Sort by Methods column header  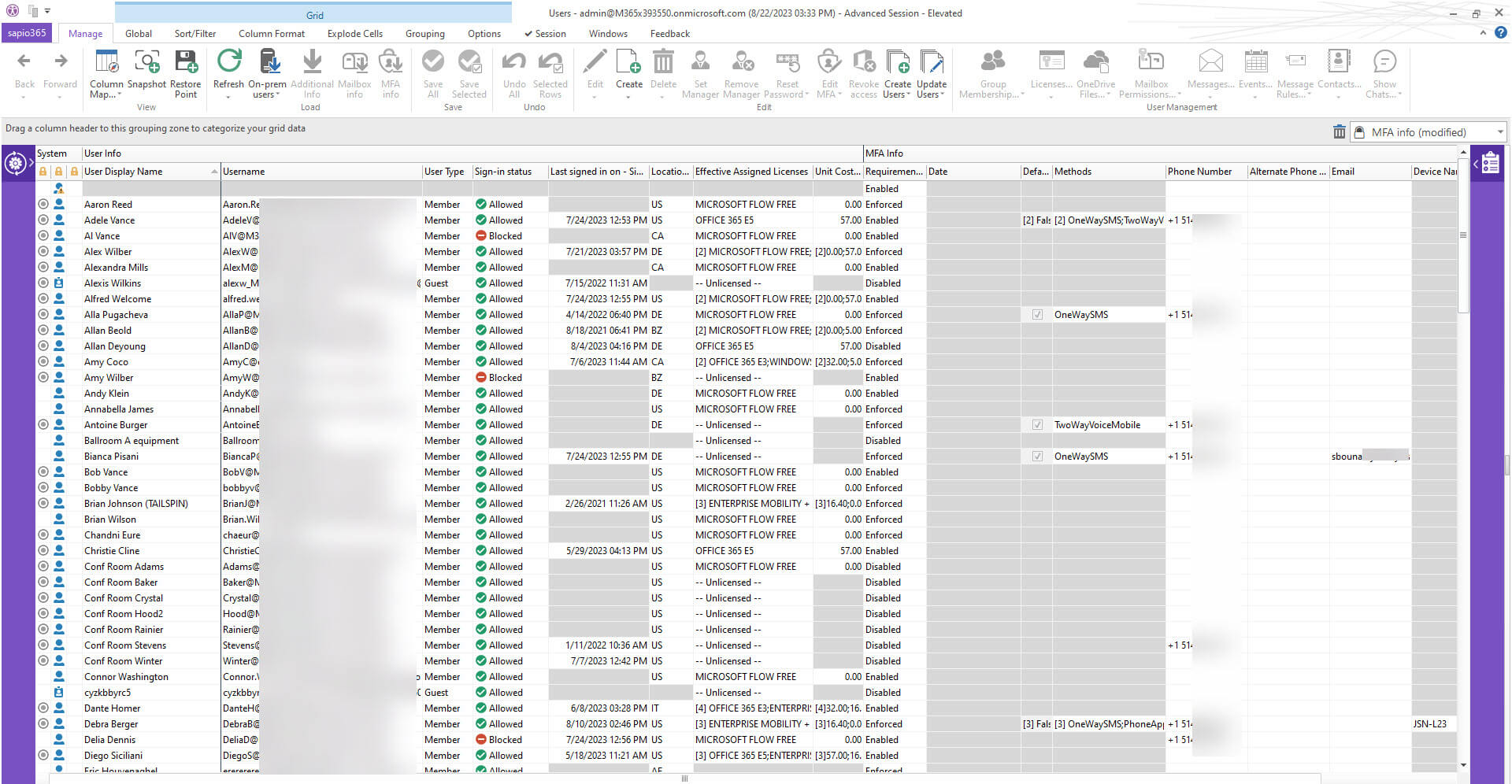click(x=1108, y=172)
